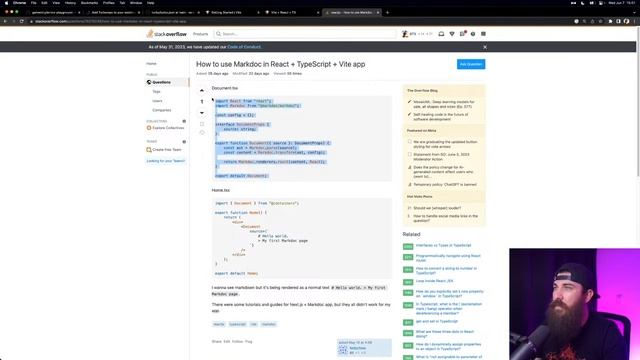Open the help center question-mark icon
The height and width of the screenshot is (360, 640).
473,34
